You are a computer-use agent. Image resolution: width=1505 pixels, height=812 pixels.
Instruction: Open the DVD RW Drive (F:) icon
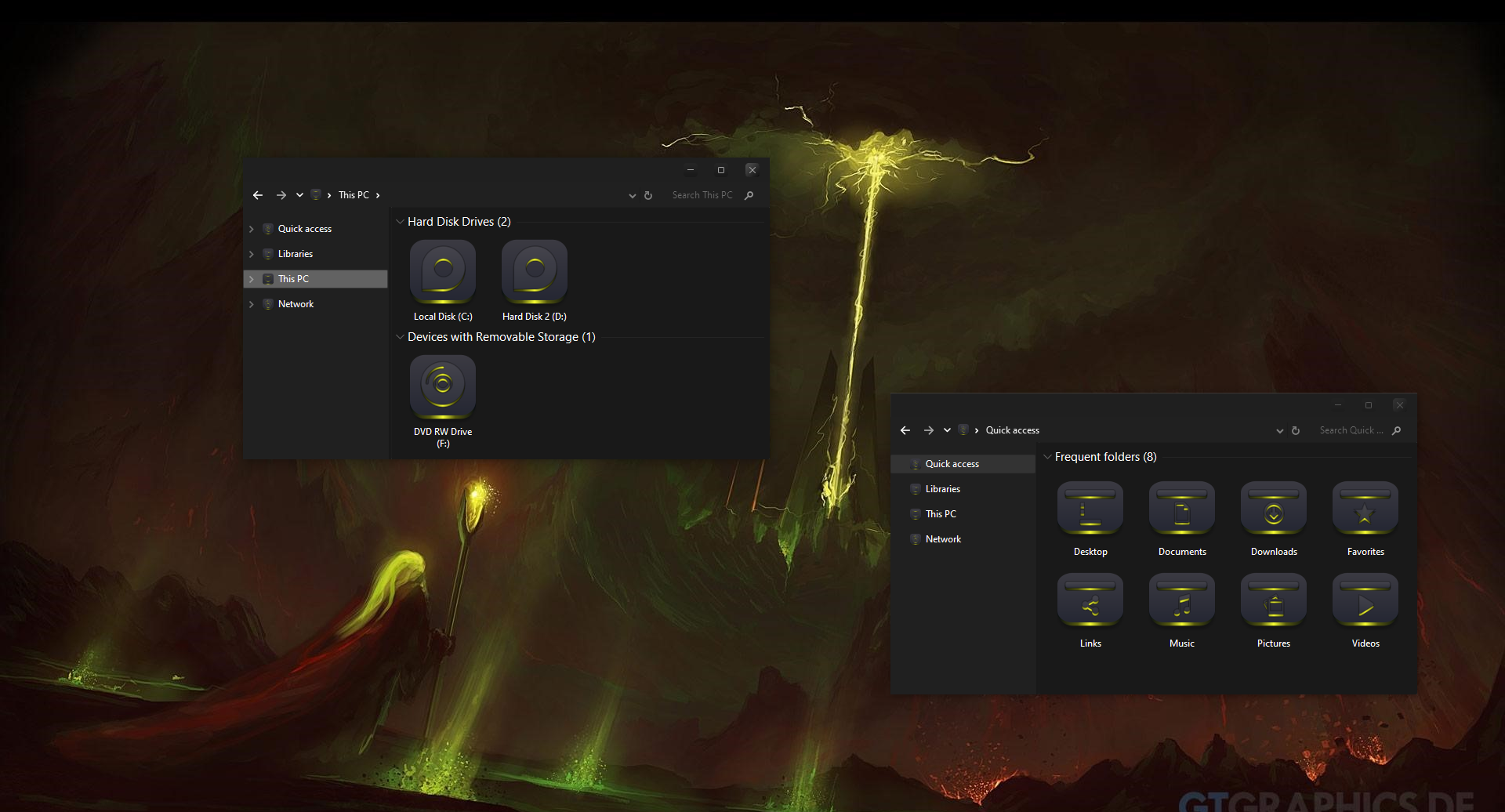(443, 387)
